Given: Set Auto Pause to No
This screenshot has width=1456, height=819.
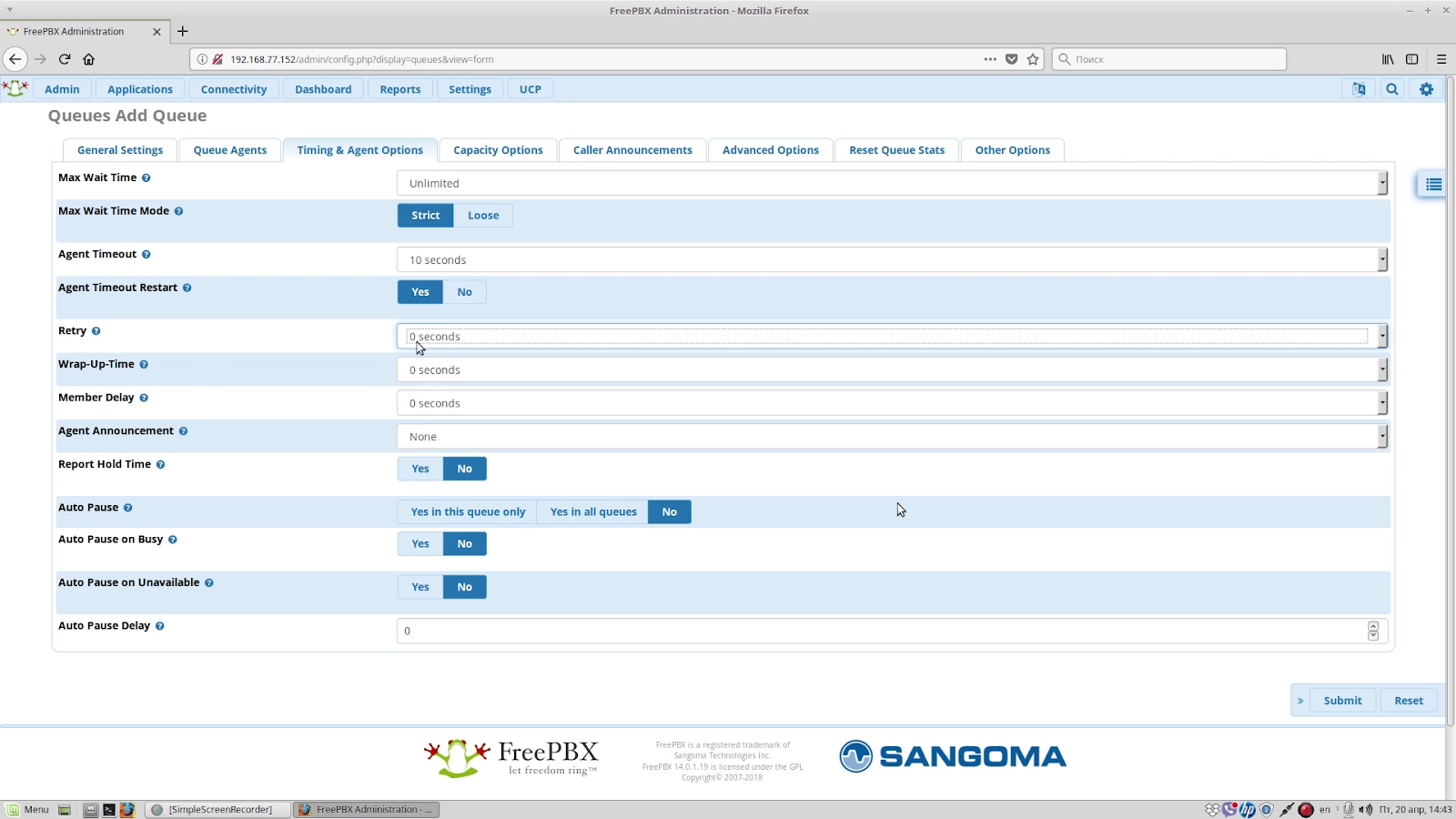Looking at the screenshot, I should [x=670, y=512].
